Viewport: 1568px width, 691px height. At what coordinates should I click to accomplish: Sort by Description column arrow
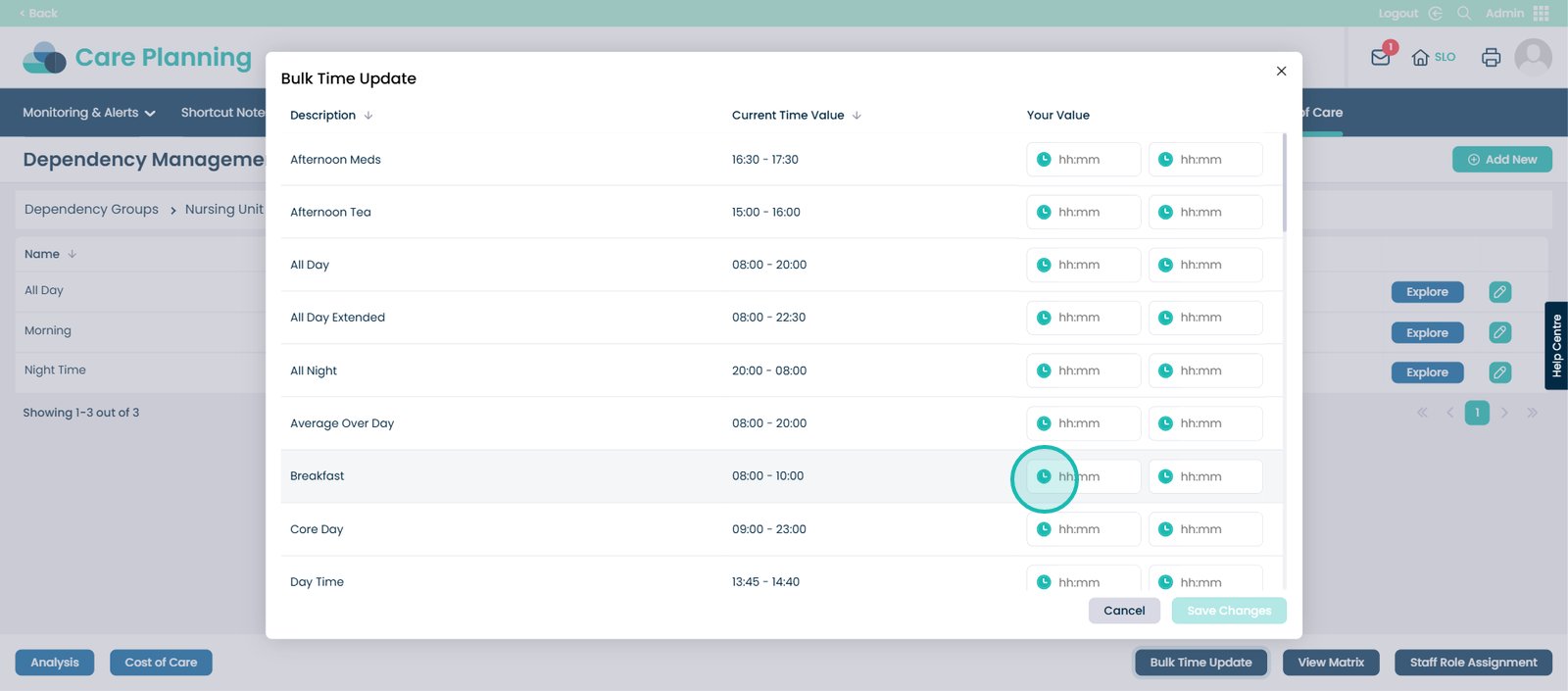coord(368,116)
